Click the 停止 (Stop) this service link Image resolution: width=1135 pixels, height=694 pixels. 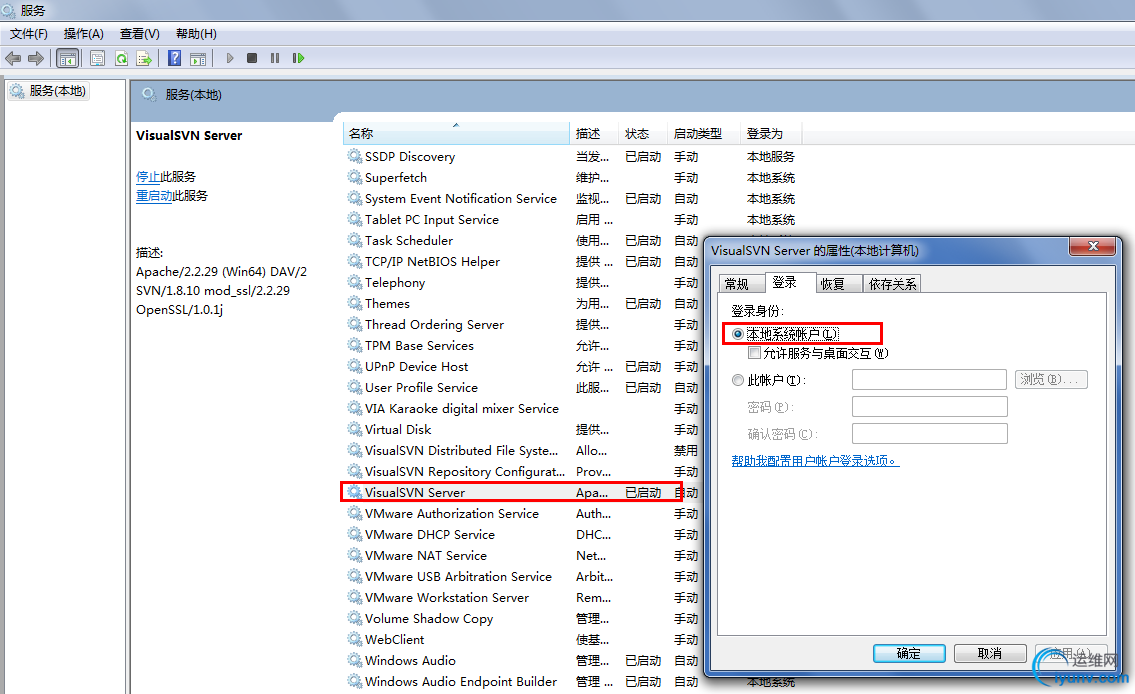(148, 177)
